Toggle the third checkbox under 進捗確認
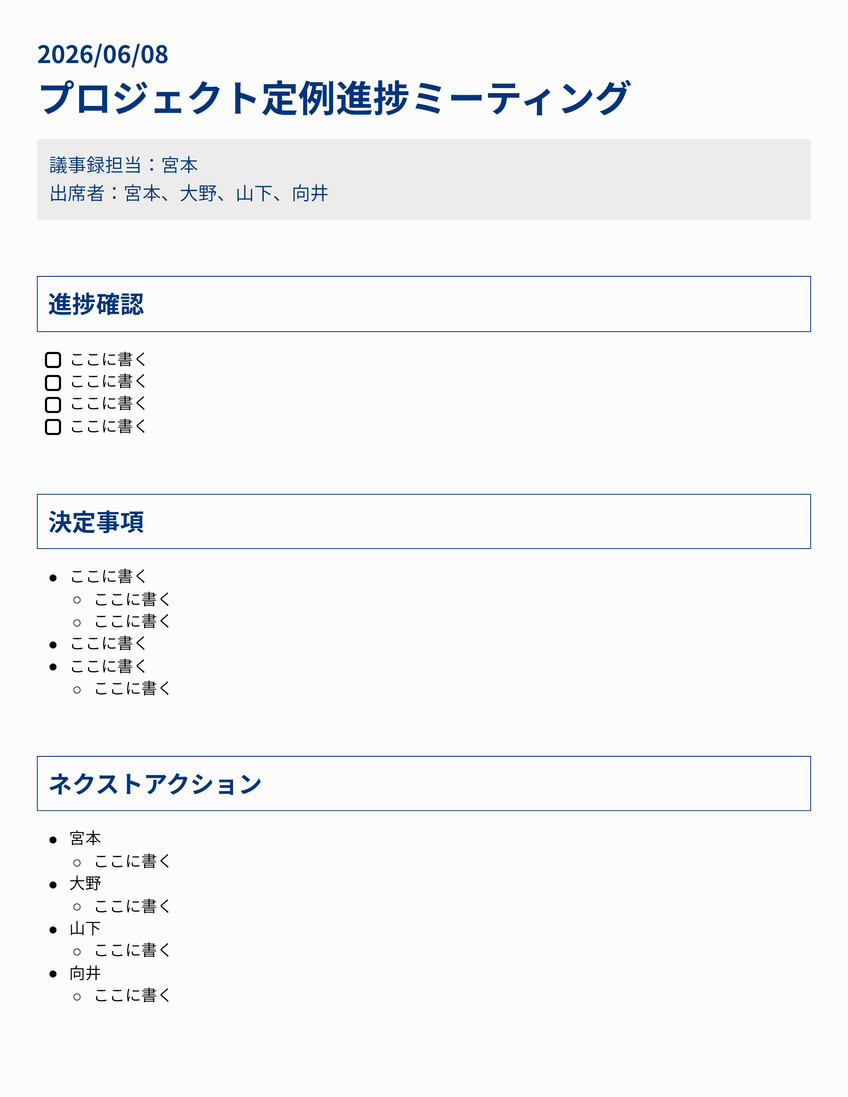Image resolution: width=848 pixels, height=1097 pixels. pos(53,404)
